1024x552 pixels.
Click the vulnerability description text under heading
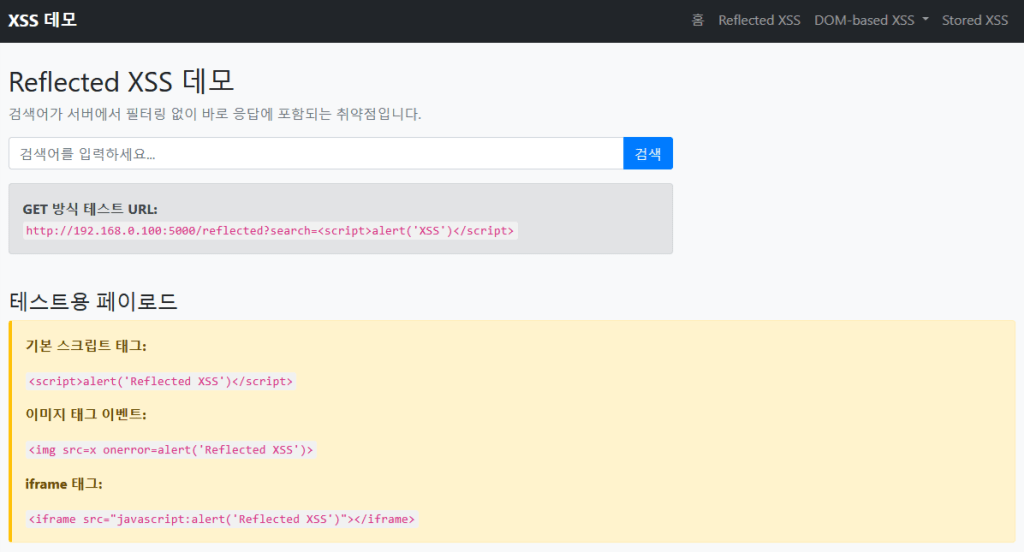pyautogui.click(x=215, y=113)
